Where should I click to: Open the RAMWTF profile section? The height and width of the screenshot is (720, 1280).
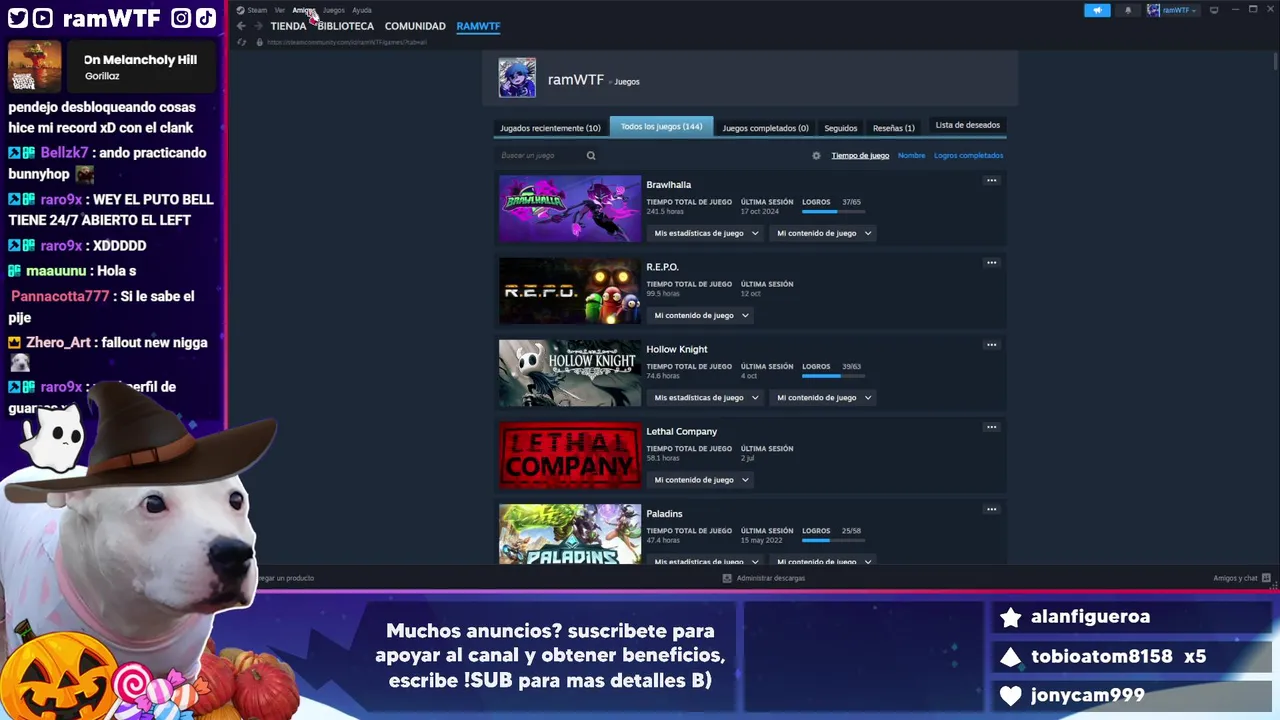click(x=478, y=26)
